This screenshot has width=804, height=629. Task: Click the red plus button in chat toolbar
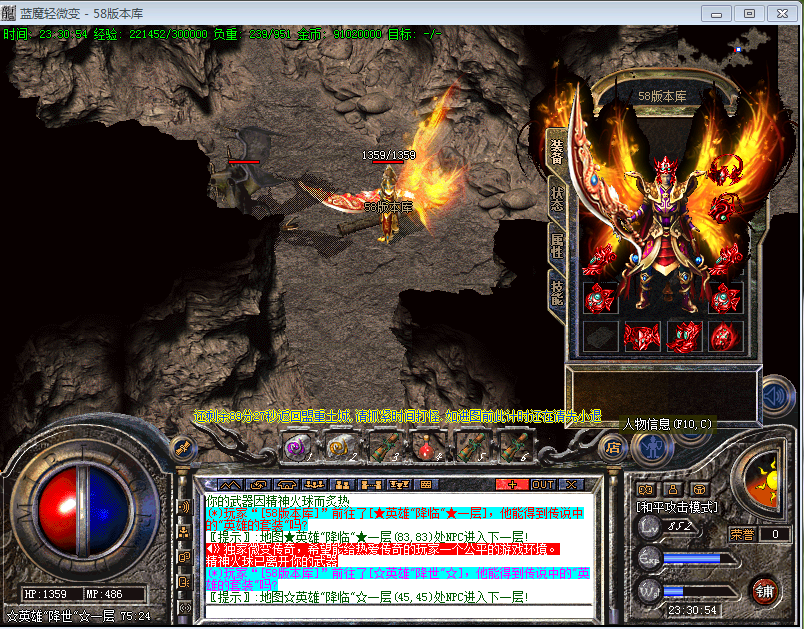[x=512, y=484]
